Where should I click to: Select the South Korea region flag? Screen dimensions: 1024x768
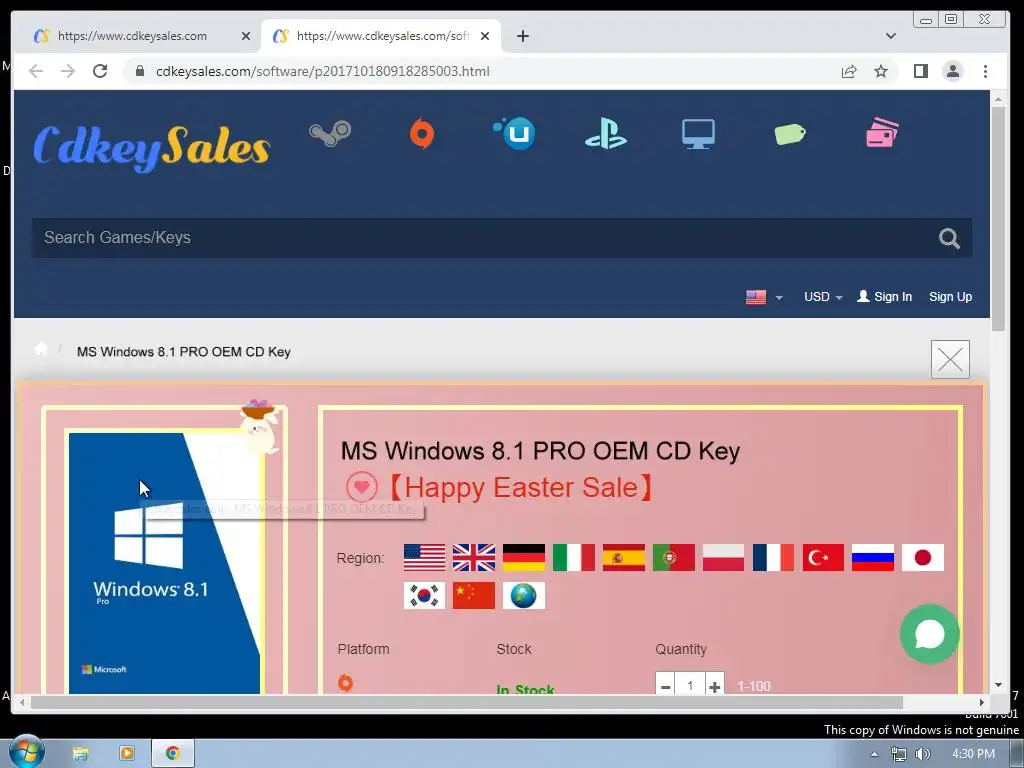[x=424, y=596]
